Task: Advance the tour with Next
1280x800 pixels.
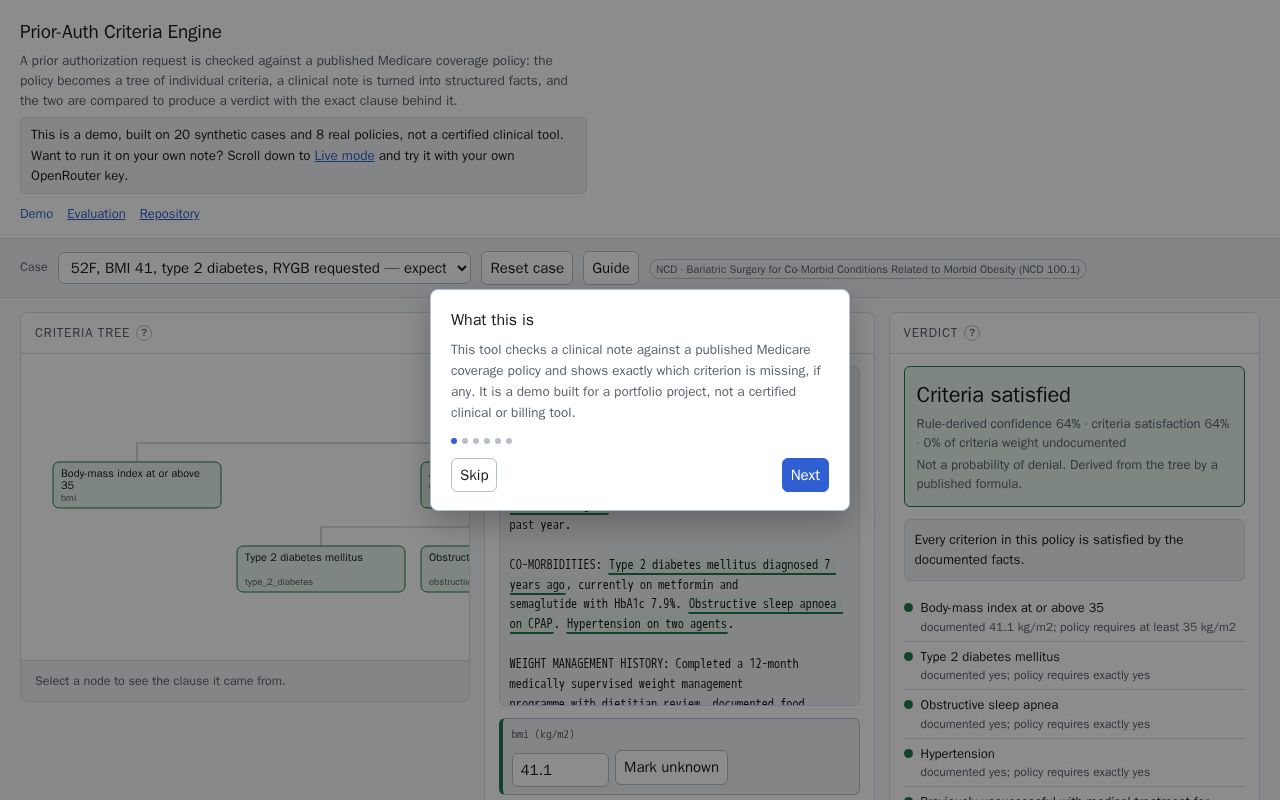Action: point(805,475)
